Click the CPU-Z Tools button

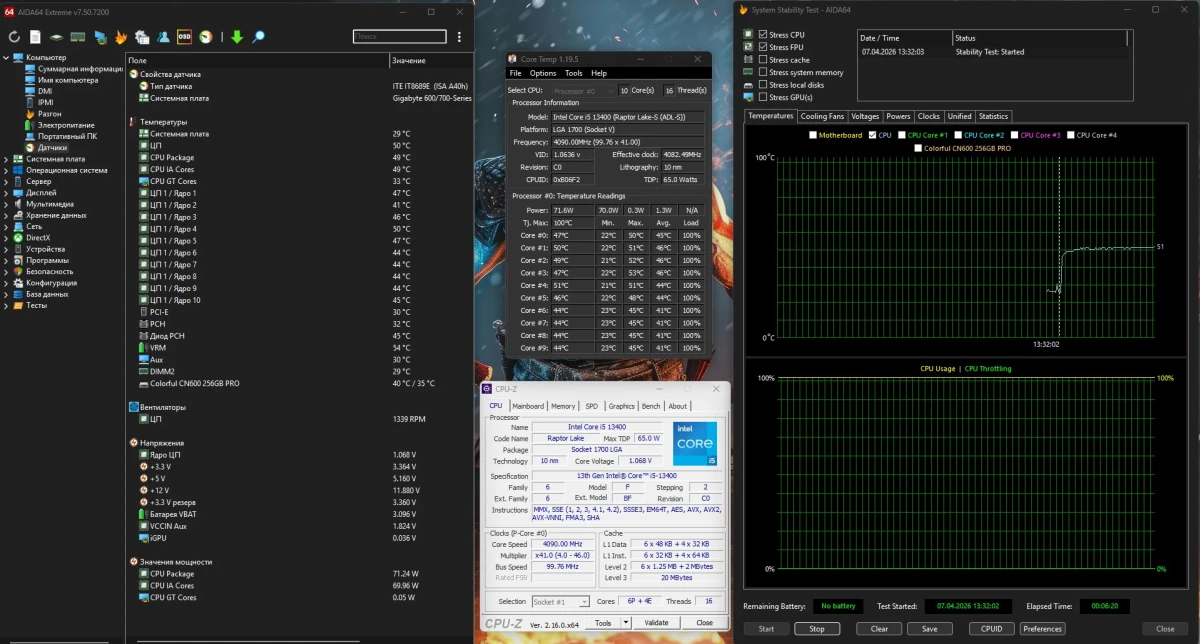(604, 623)
